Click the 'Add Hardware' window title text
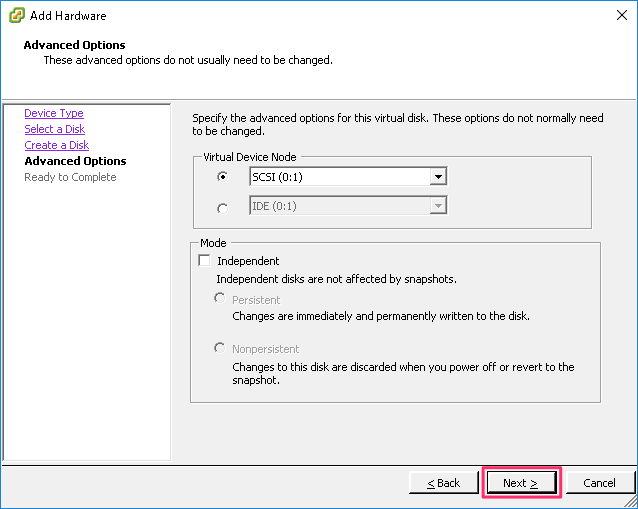This screenshot has width=638, height=509. (68, 16)
